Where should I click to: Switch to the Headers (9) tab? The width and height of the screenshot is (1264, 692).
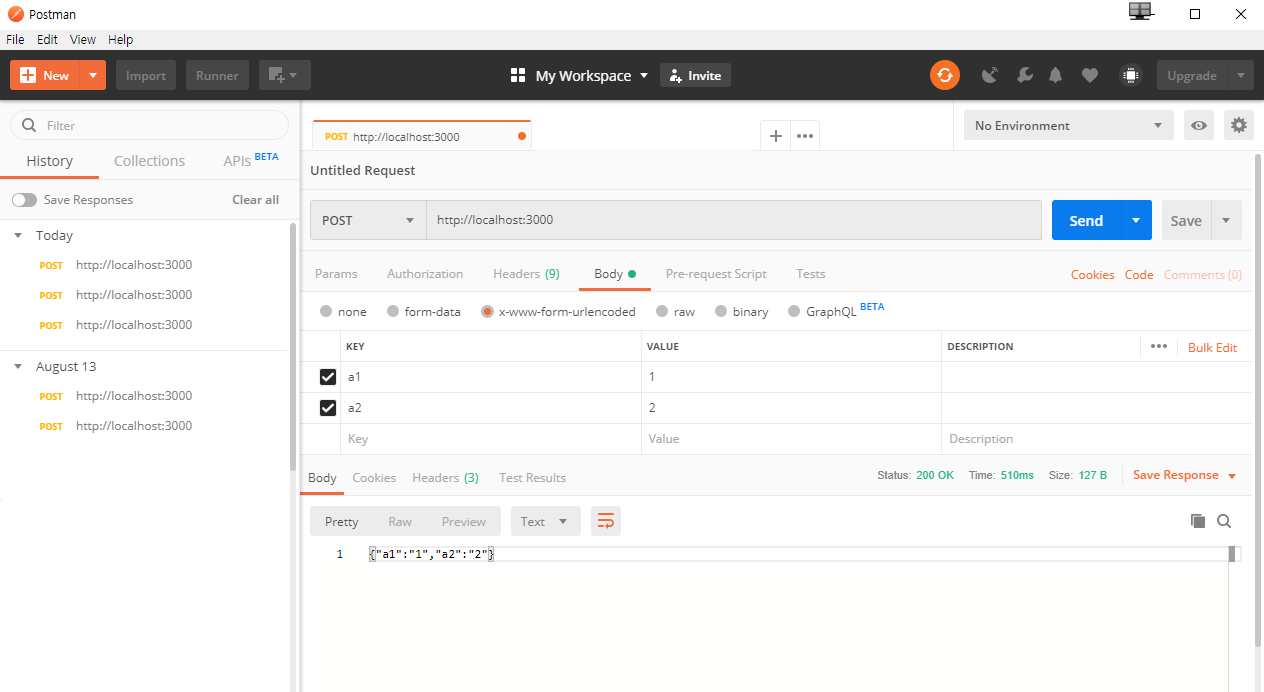526,273
